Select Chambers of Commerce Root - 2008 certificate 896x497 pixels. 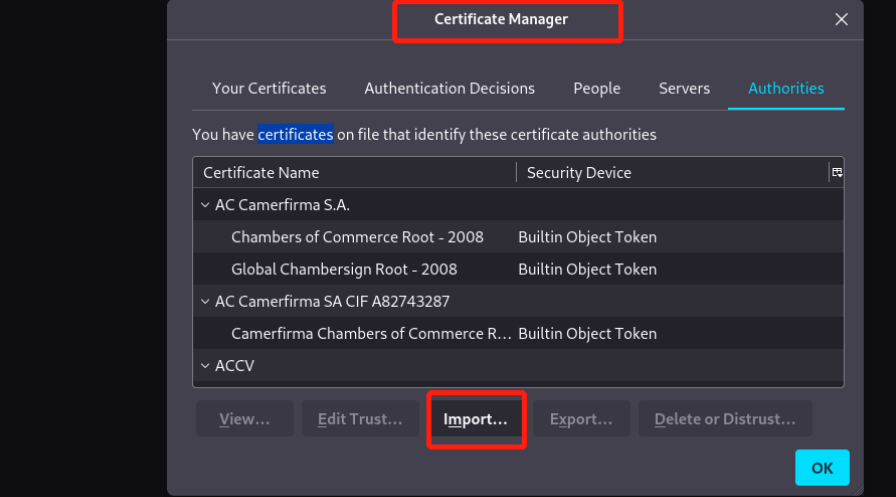click(x=357, y=237)
